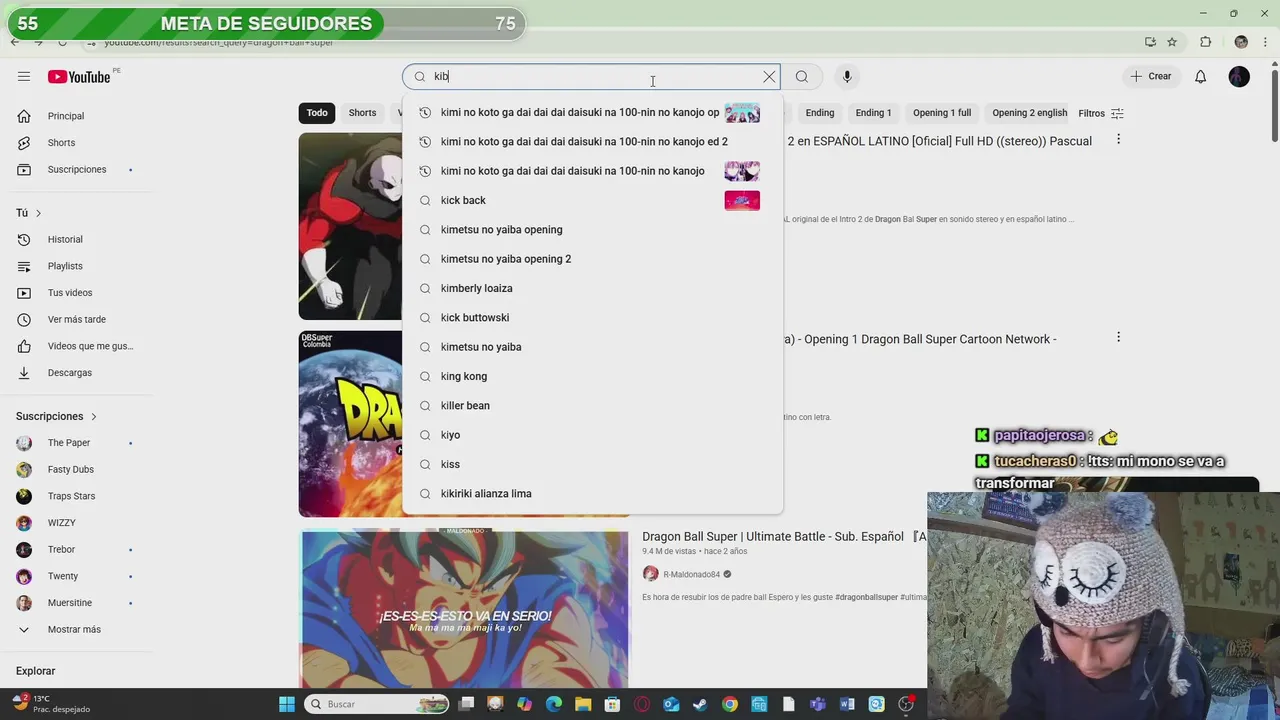Viewport: 1280px width, 720px height.
Task: Select the Opening 2 english chip
Action: click(1029, 113)
